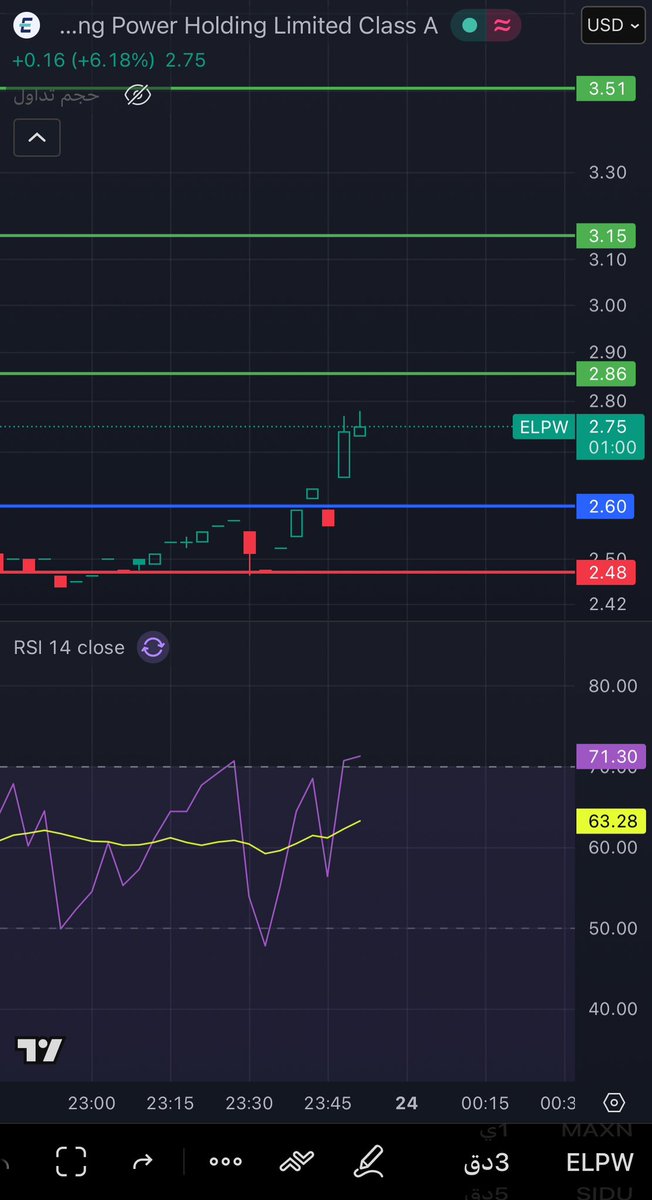Click the 50.00 RSI scale value

(613, 928)
